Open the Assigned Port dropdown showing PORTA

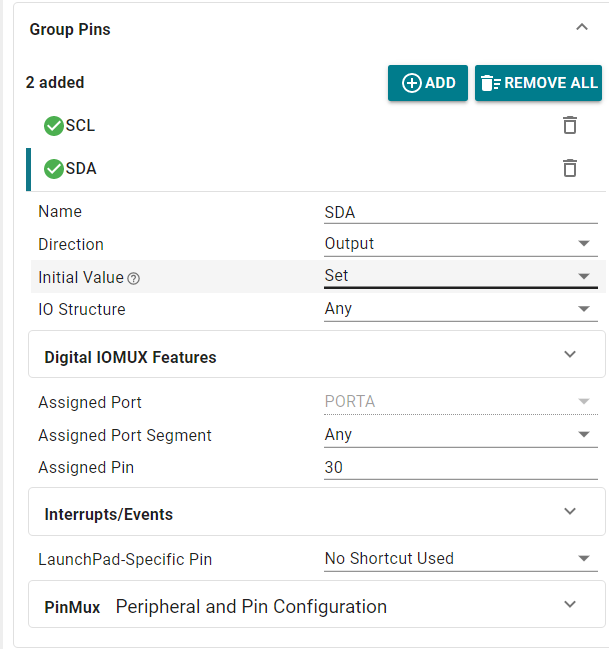pos(461,402)
